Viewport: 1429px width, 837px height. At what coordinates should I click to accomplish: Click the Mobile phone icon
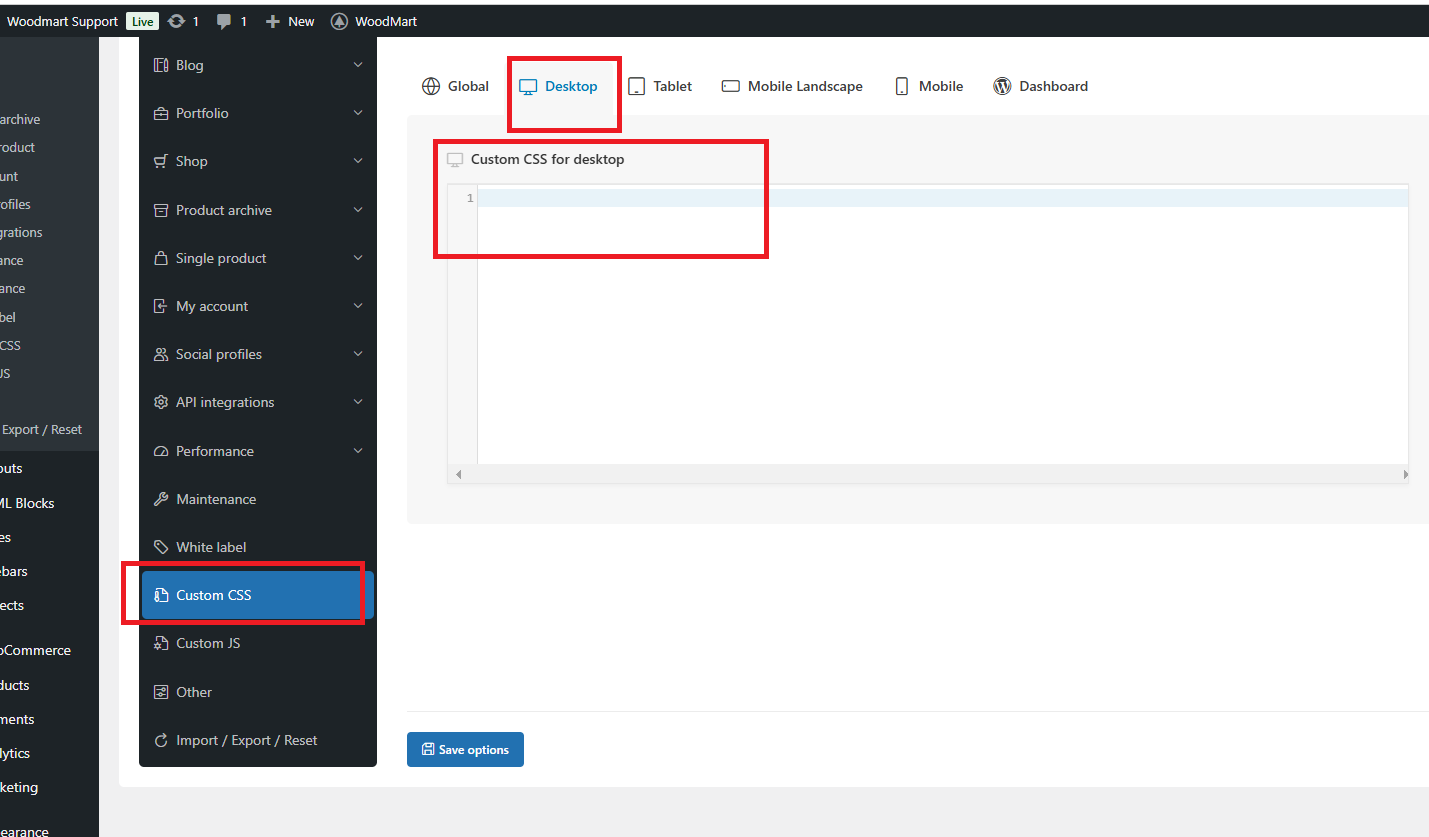pos(902,86)
